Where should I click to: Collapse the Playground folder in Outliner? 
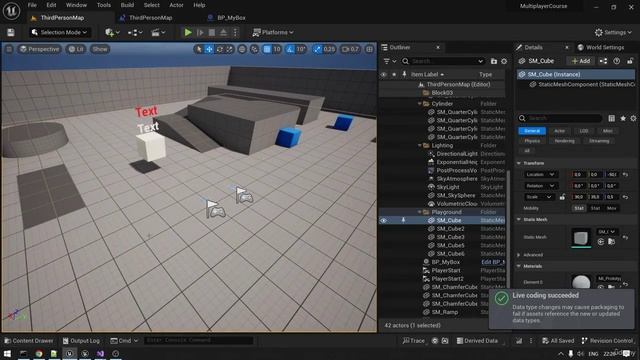(x=420, y=212)
